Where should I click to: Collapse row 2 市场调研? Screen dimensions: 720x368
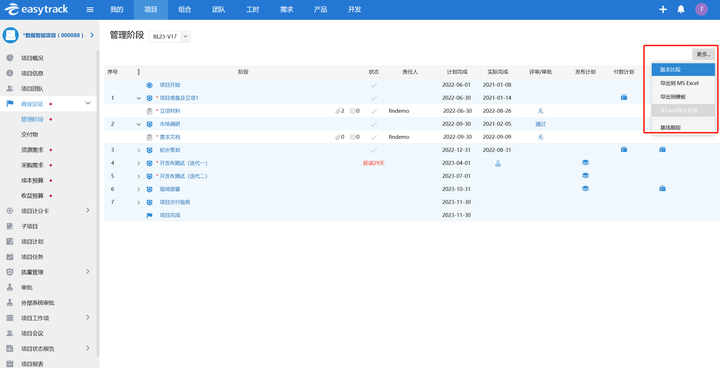pos(139,124)
